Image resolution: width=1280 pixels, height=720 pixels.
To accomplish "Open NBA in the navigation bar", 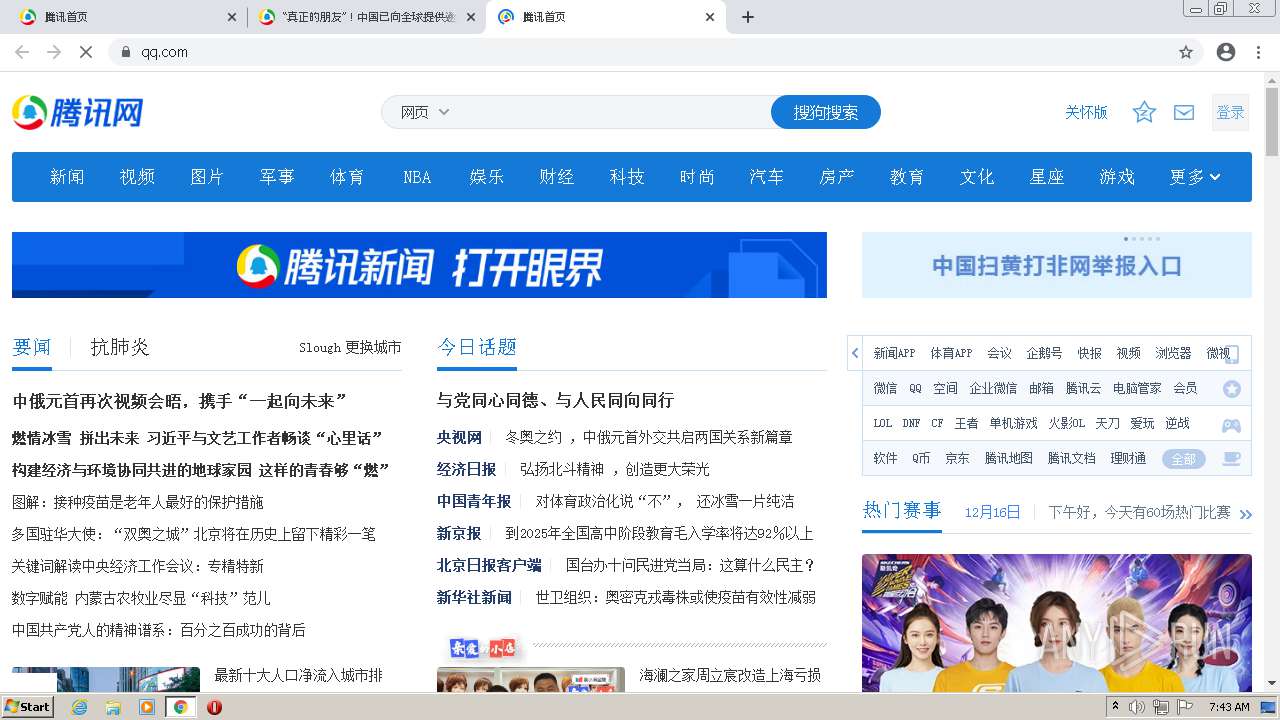I will (x=417, y=177).
